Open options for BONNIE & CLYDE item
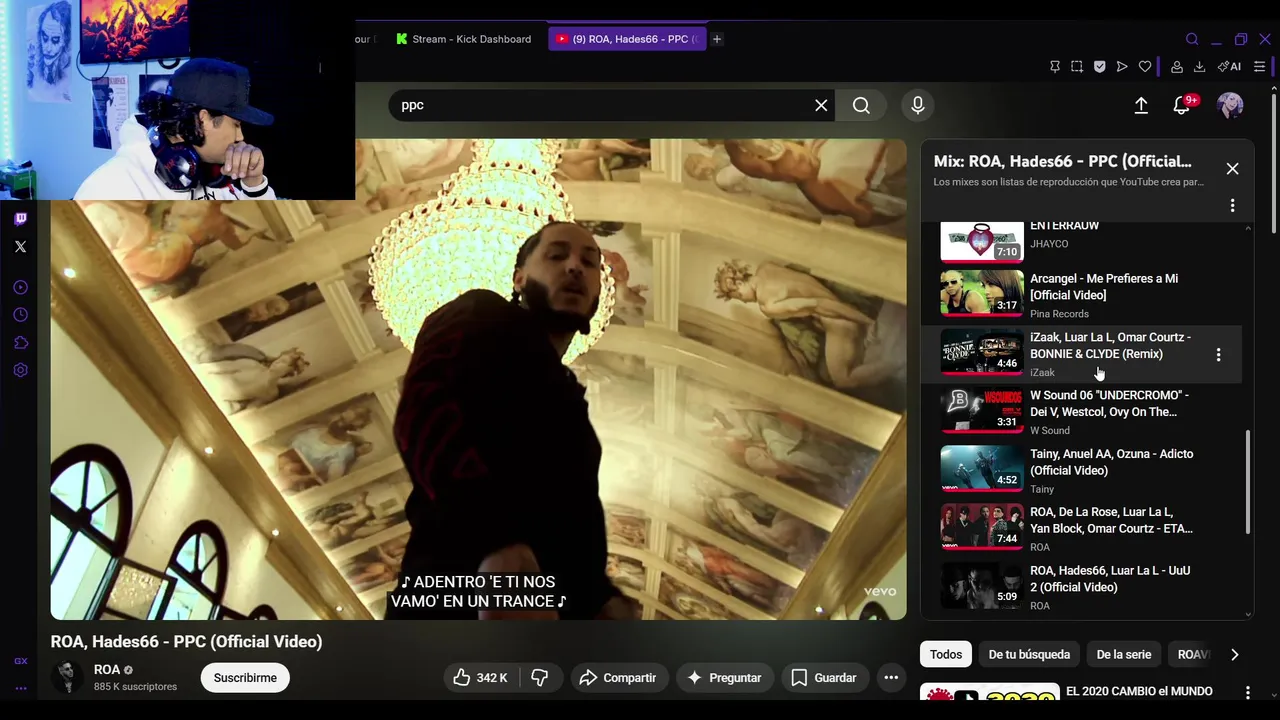This screenshot has width=1280, height=720. tap(1218, 355)
